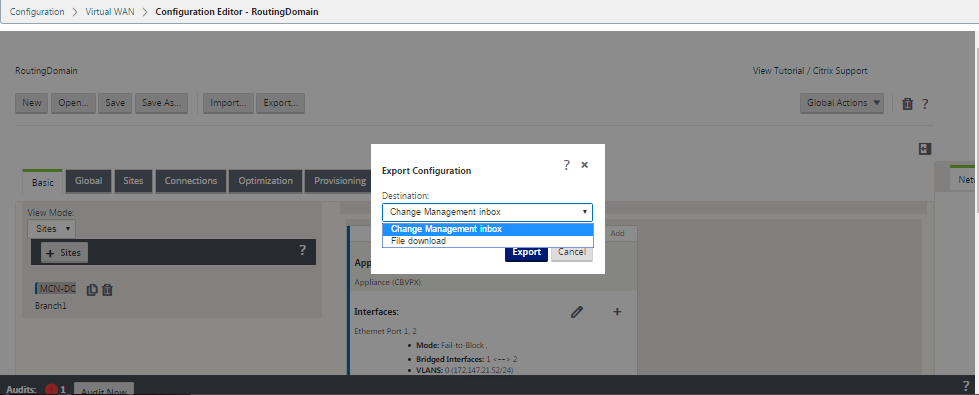Add an interface with the plus icon
Image resolution: width=979 pixels, height=395 pixels.
617,312
